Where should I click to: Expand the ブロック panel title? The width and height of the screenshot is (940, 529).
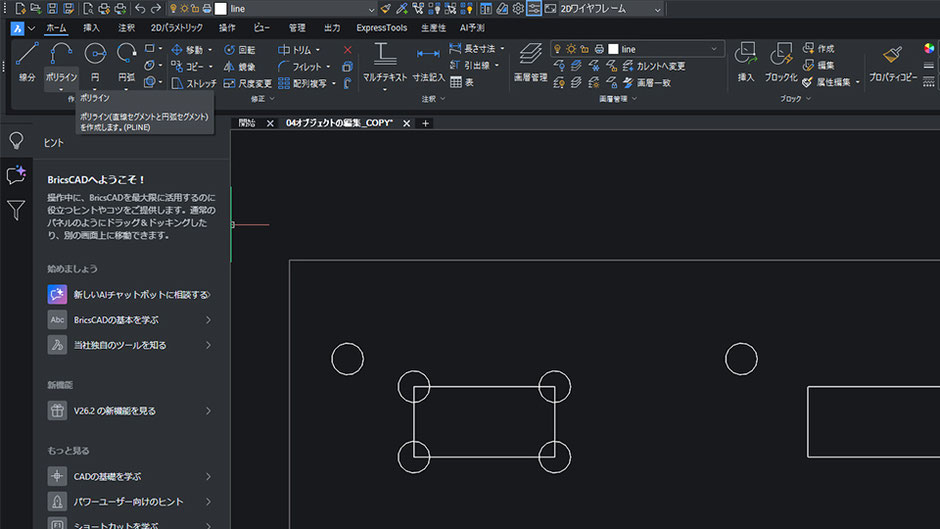click(x=796, y=99)
